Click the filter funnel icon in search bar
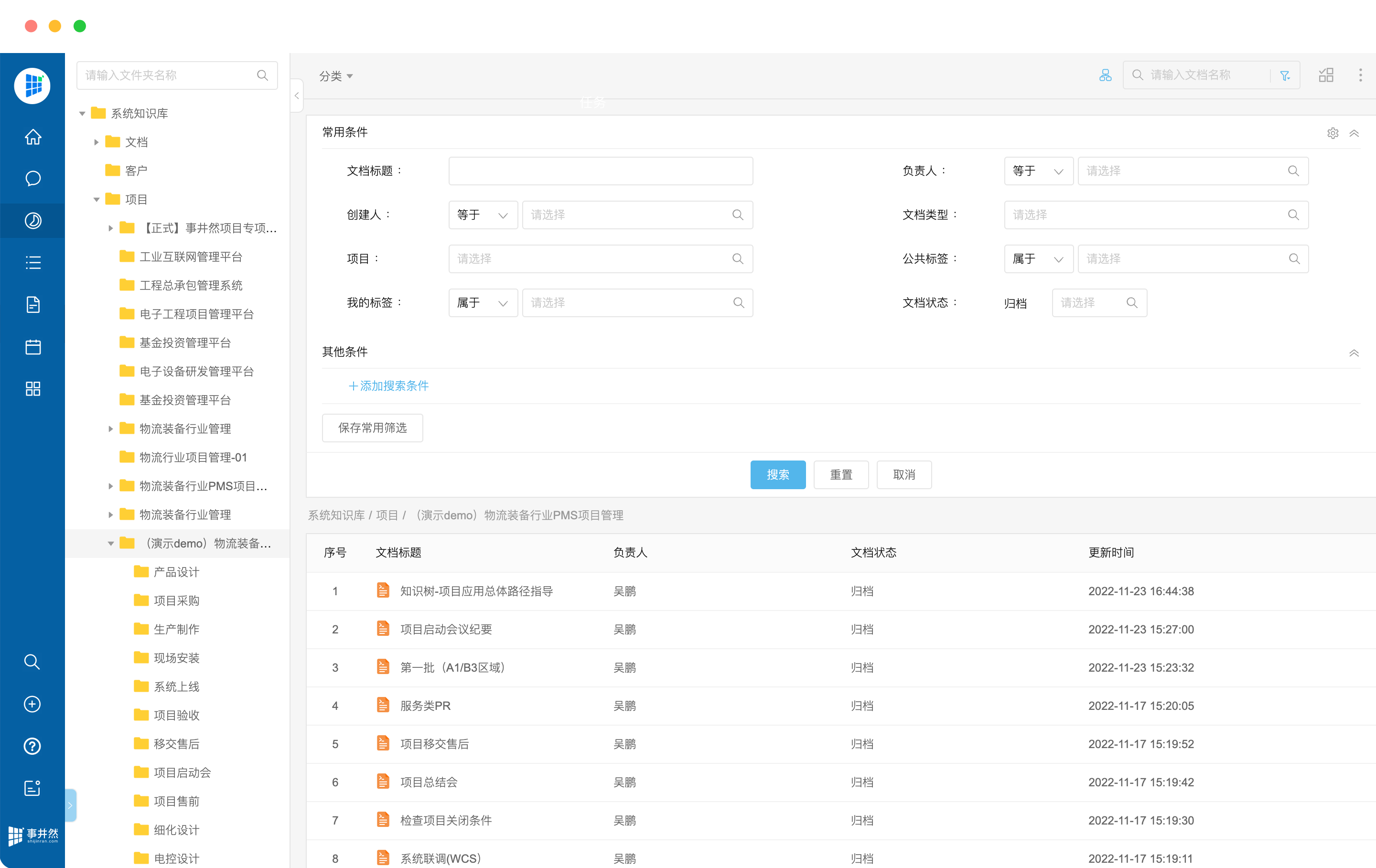The image size is (1376, 868). (1285, 75)
